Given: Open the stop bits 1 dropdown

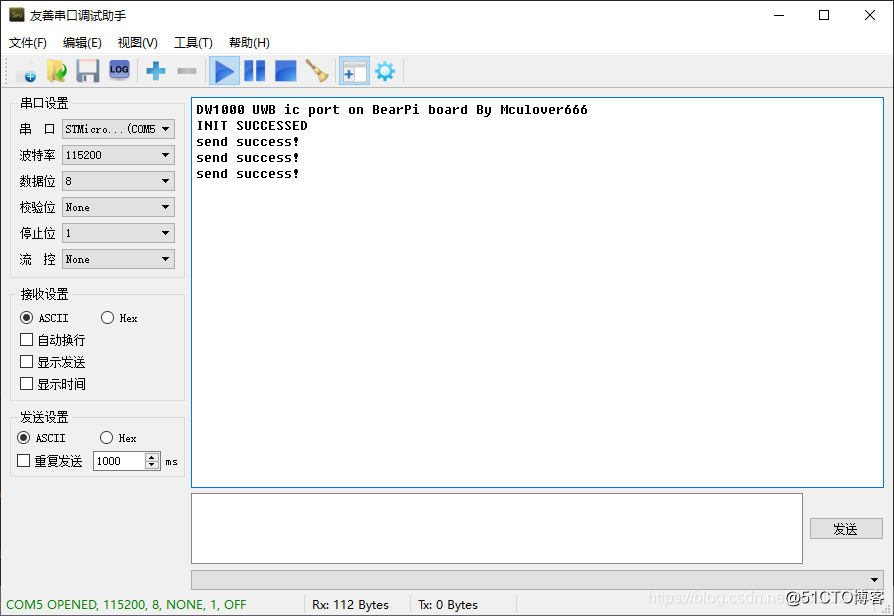Looking at the screenshot, I should tap(118, 233).
